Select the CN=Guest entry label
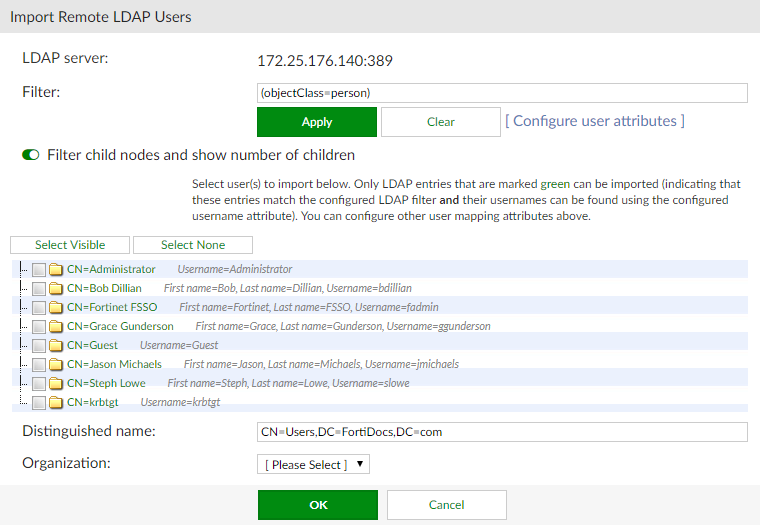The image size is (760, 525). point(92,345)
